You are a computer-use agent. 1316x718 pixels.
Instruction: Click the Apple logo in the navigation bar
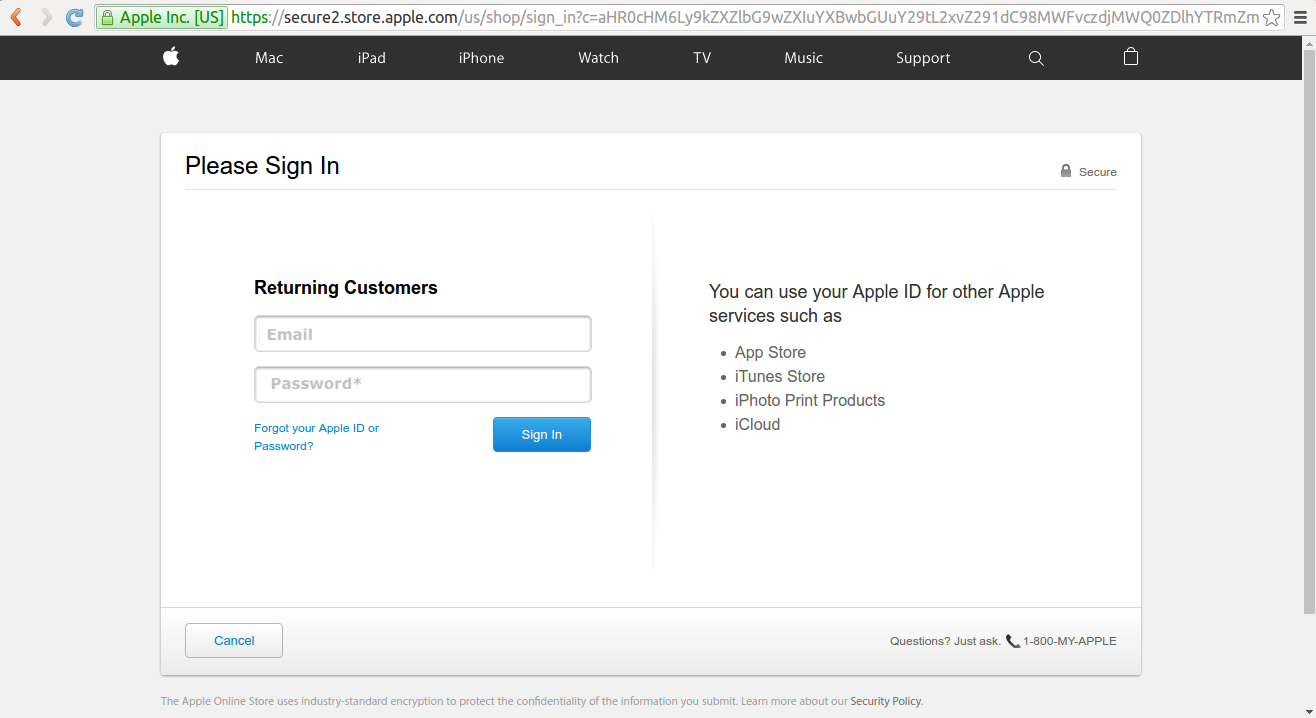pos(171,57)
